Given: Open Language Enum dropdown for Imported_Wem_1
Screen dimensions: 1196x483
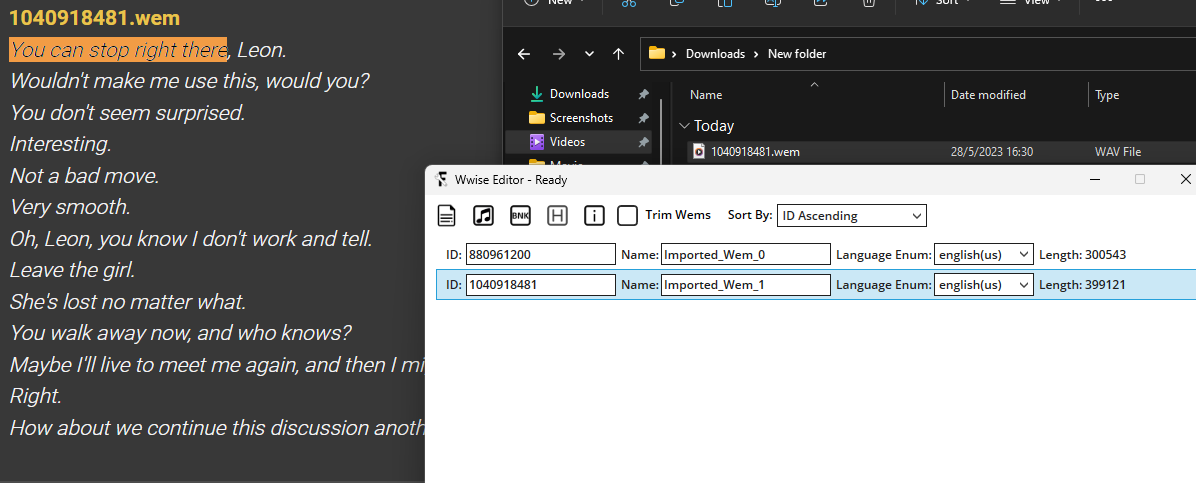Looking at the screenshot, I should coord(984,285).
